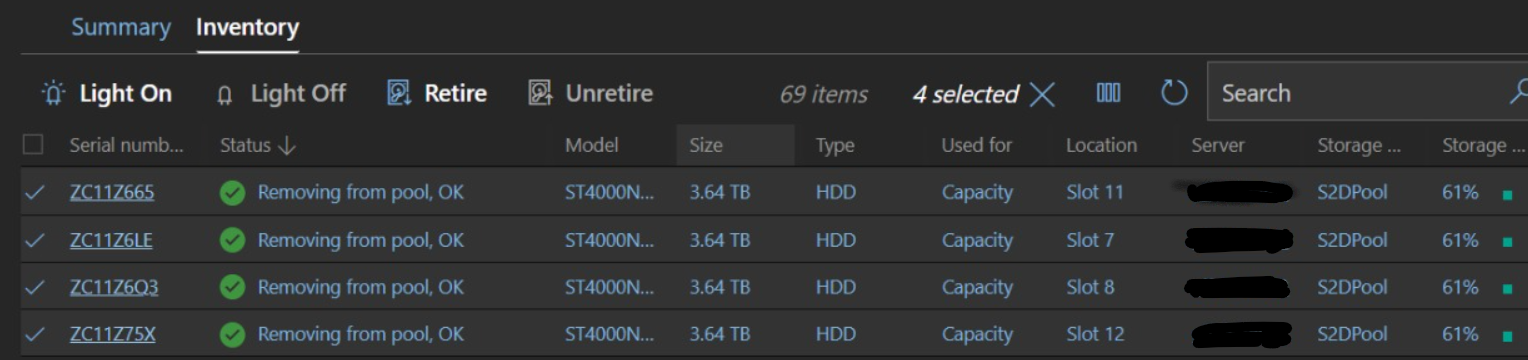Switch to the Summary tab
1528x360 pixels.
pyautogui.click(x=121, y=27)
